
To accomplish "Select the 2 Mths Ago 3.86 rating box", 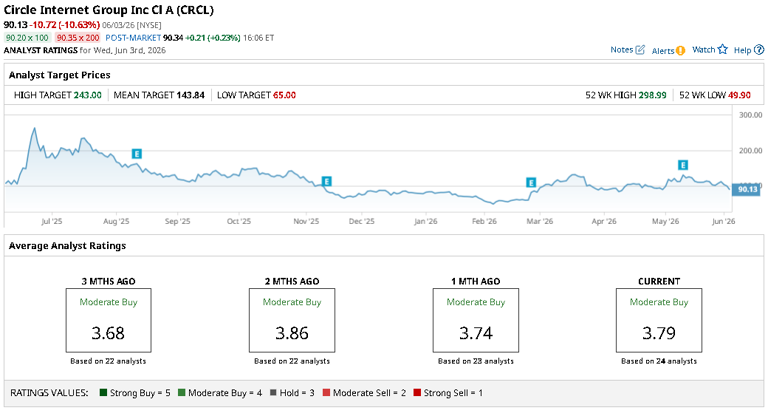I will coord(292,320).
